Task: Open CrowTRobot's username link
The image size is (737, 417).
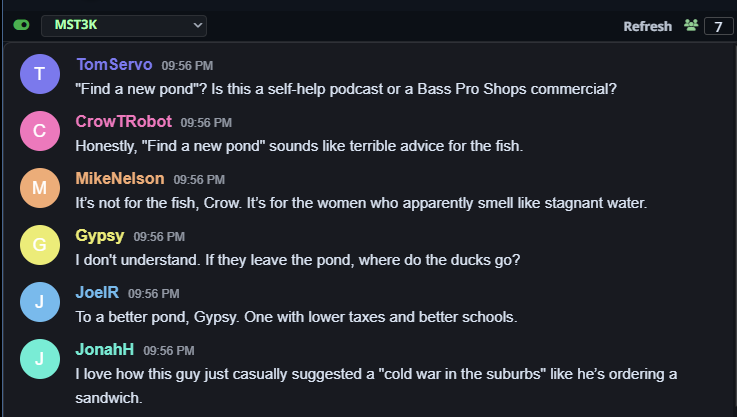Action: click(x=124, y=121)
